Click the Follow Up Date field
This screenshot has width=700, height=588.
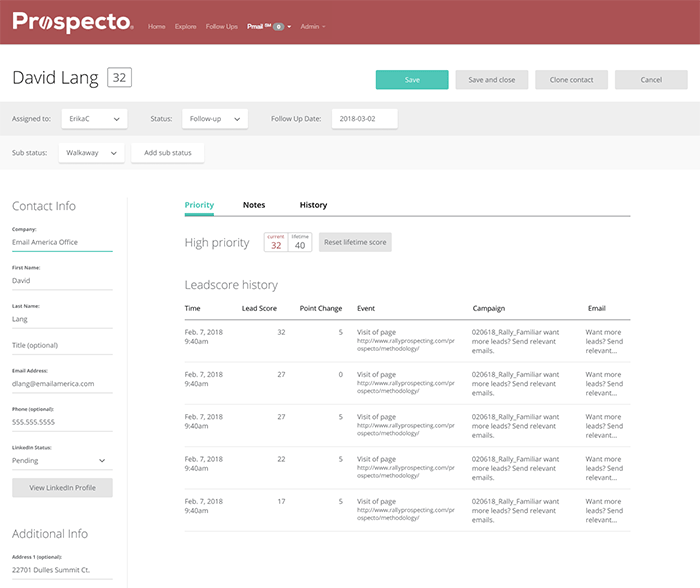(364, 119)
